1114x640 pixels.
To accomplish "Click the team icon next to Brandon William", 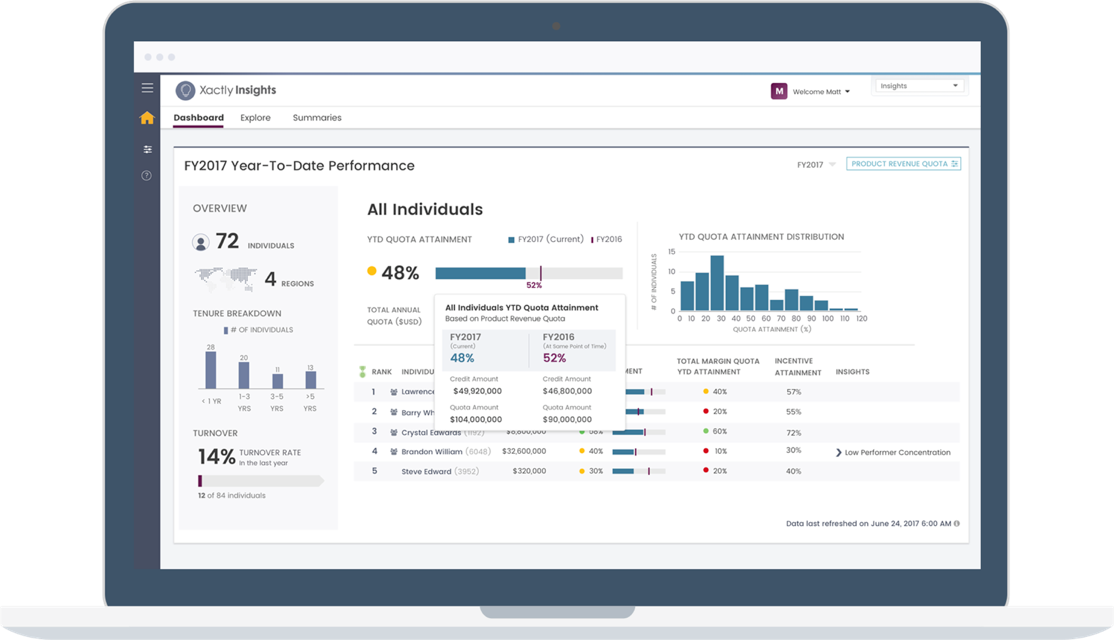I will click(x=393, y=452).
